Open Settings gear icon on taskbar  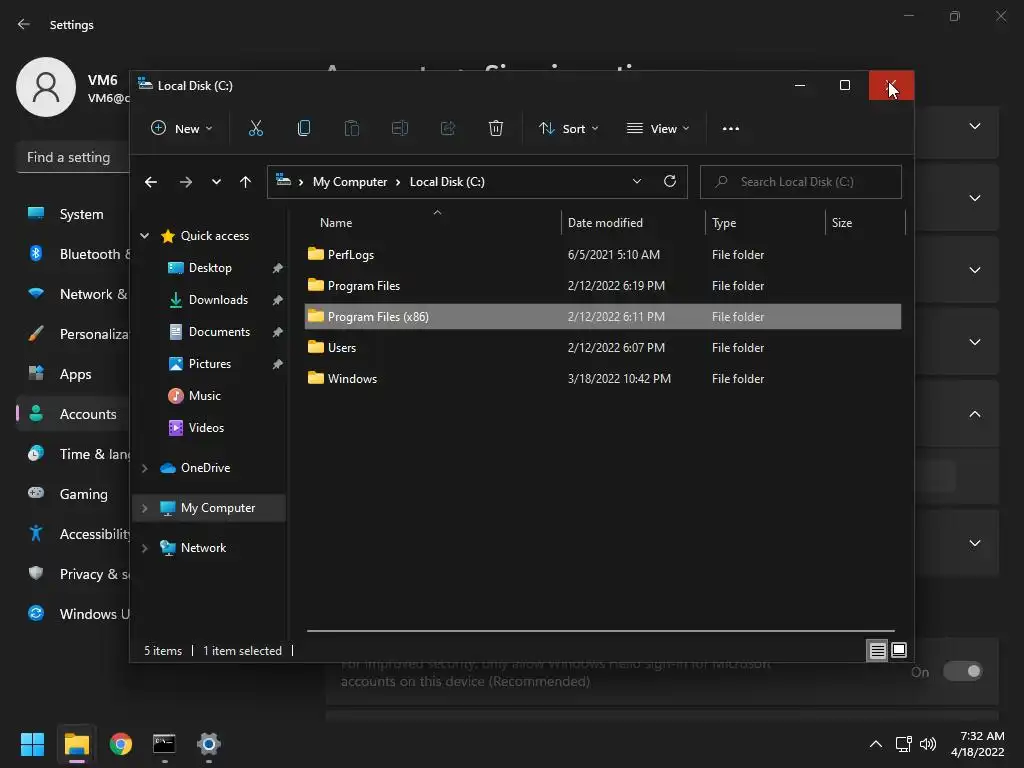point(208,744)
